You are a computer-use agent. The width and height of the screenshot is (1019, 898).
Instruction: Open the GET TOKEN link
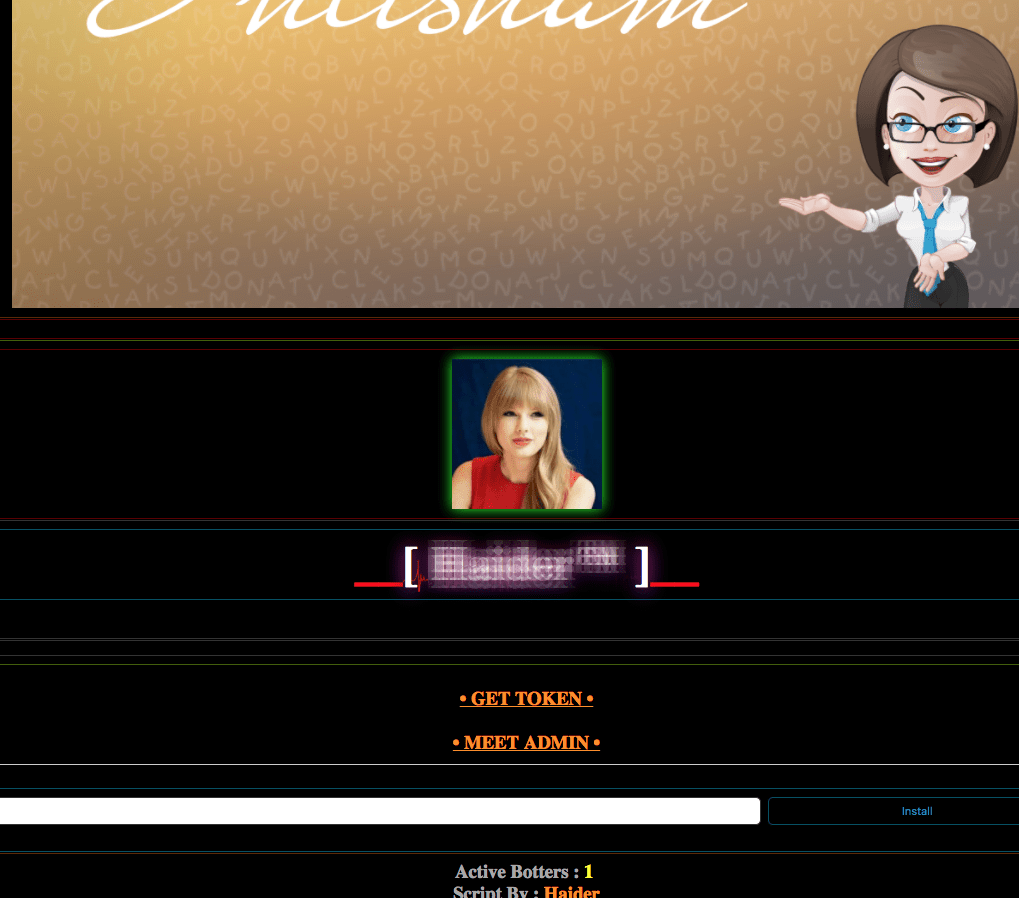(526, 699)
